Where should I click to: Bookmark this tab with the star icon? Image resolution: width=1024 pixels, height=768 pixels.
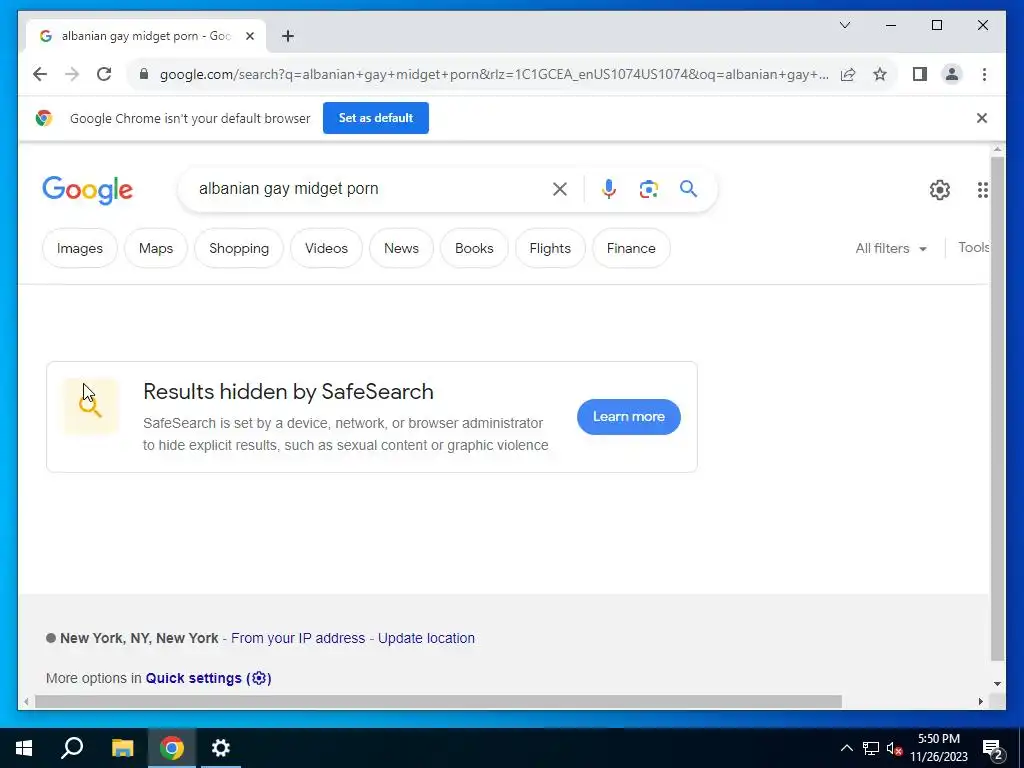pos(880,74)
